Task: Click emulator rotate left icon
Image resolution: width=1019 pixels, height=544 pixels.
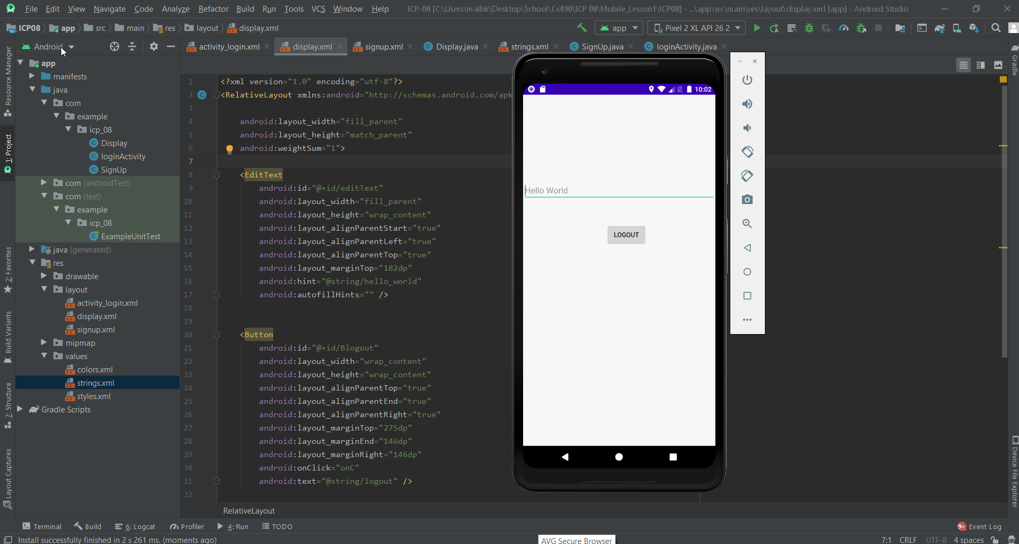Action: [x=747, y=151]
